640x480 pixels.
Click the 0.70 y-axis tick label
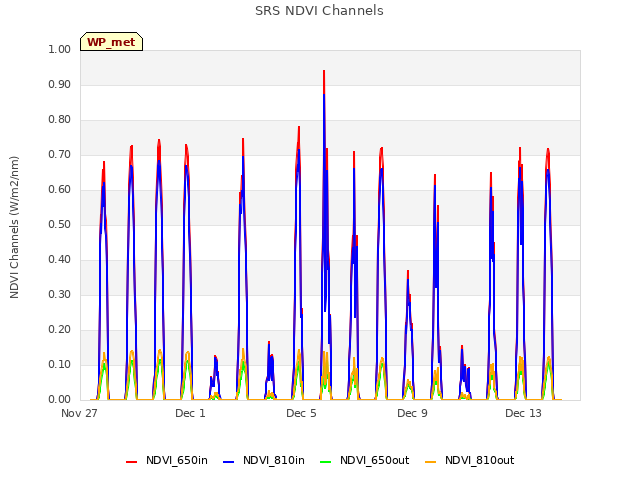click(60, 155)
